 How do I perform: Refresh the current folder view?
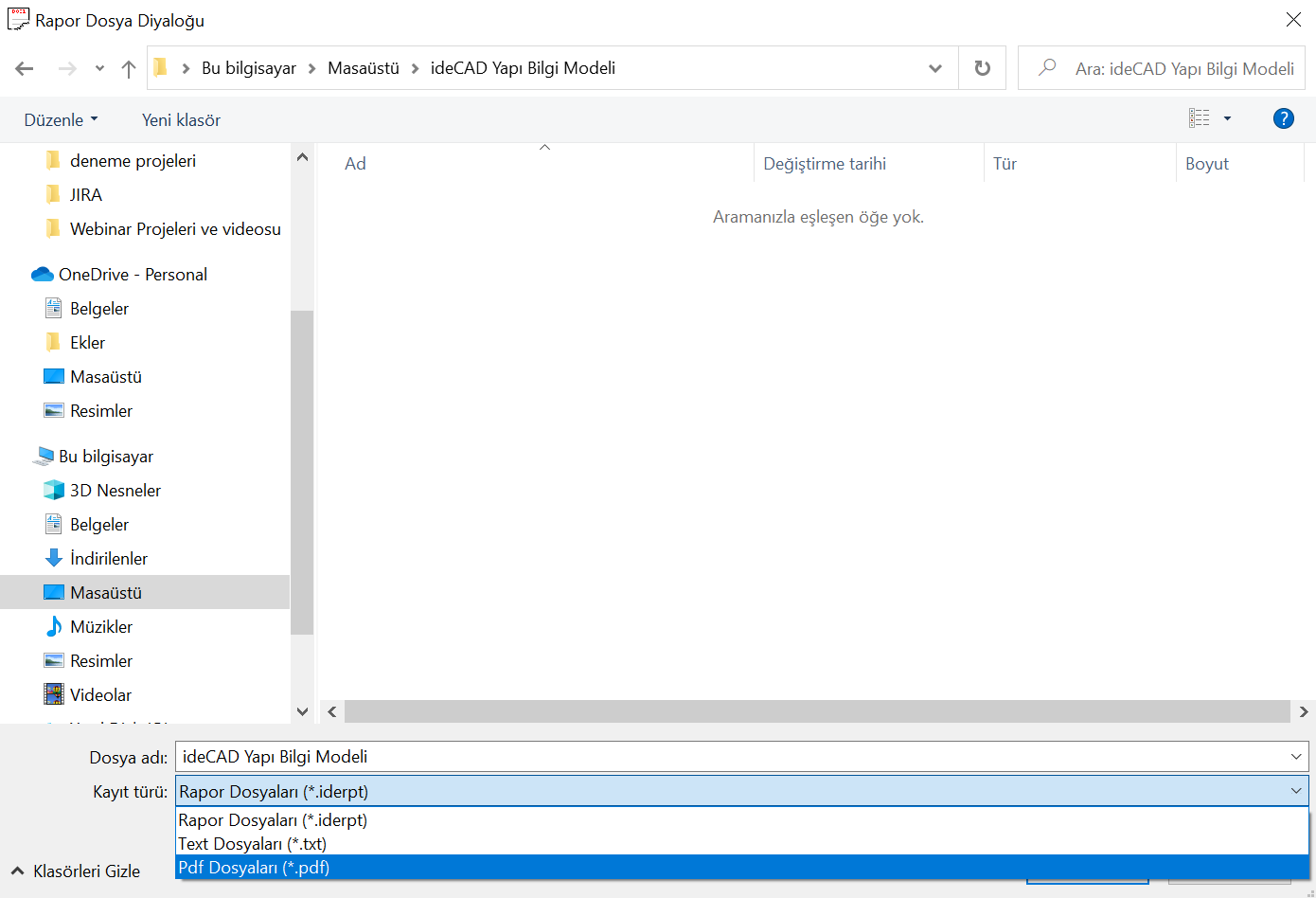982,68
